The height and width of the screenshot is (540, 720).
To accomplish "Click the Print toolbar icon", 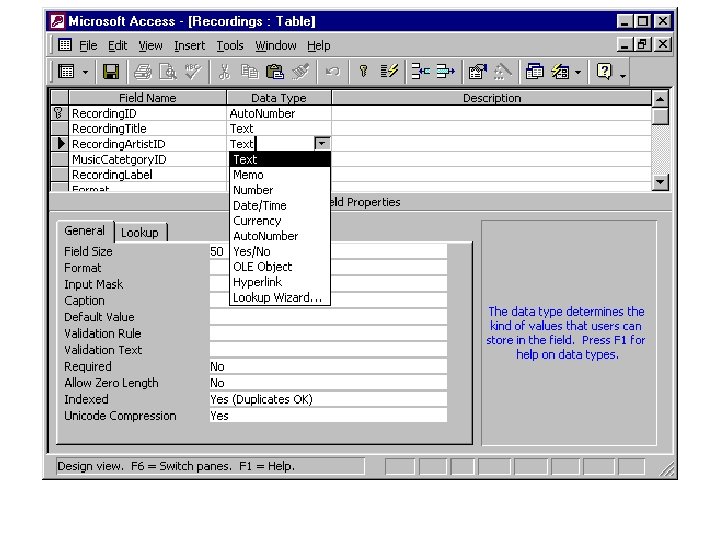I will pos(143,72).
